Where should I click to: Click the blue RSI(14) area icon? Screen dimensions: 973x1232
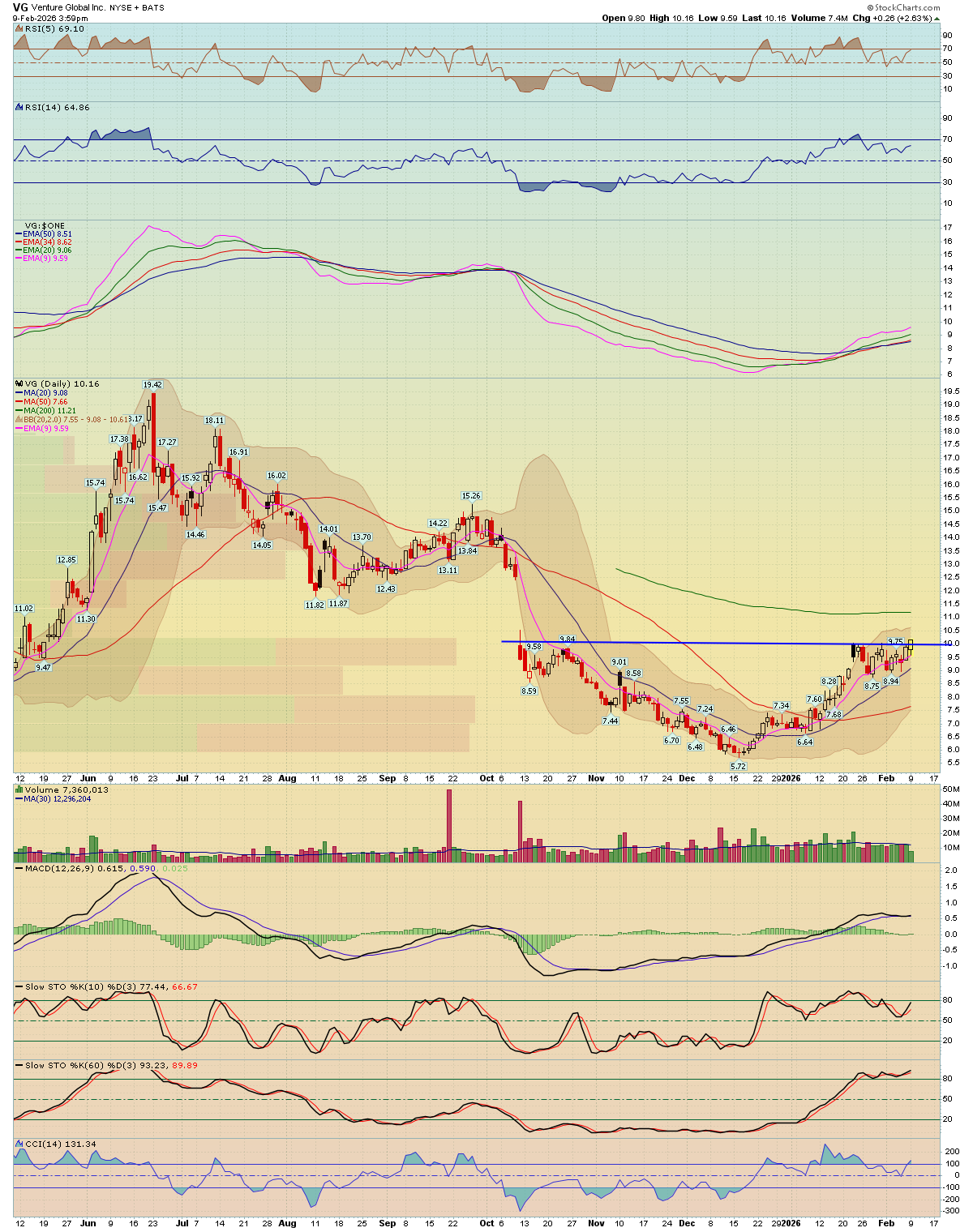(19, 107)
